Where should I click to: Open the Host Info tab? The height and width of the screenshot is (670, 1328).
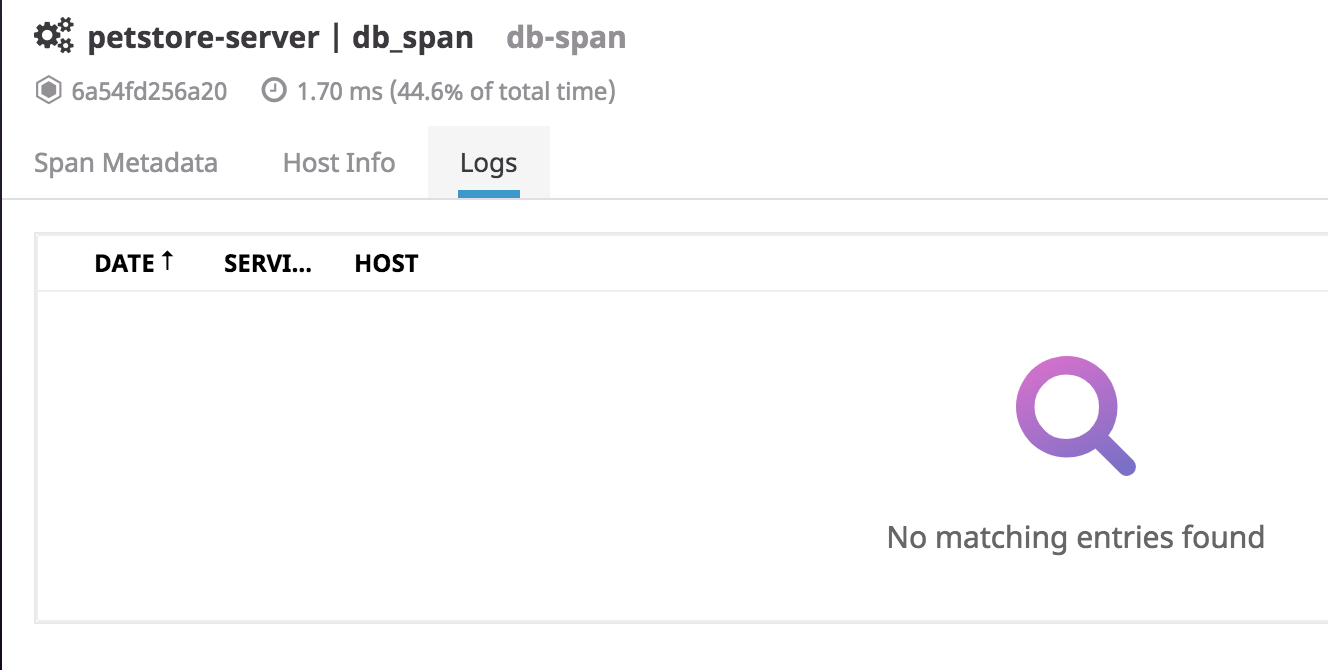338,162
